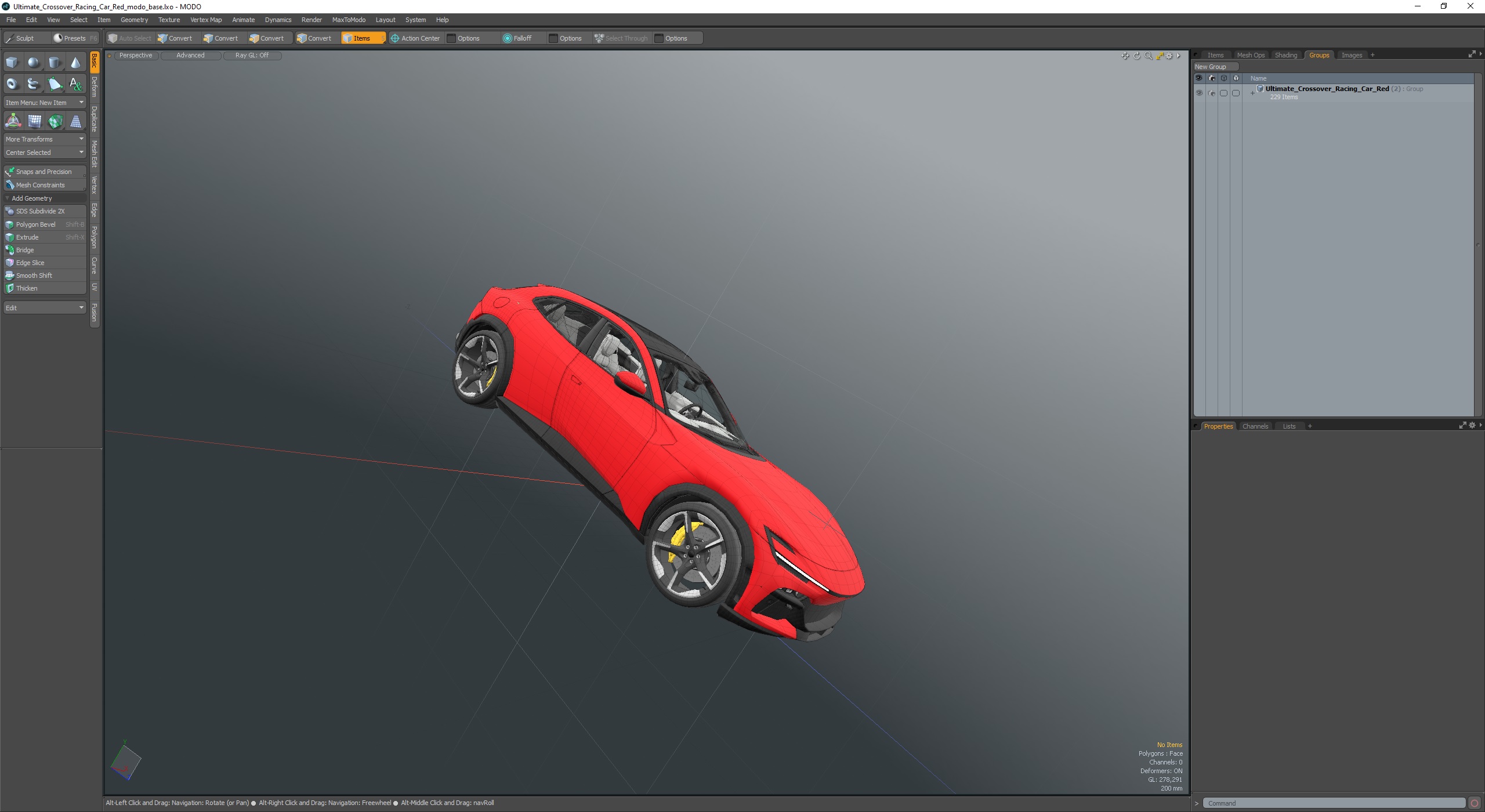This screenshot has height=812, width=1485.
Task: Click the viewport axis orientation gizmo
Action: click(125, 760)
